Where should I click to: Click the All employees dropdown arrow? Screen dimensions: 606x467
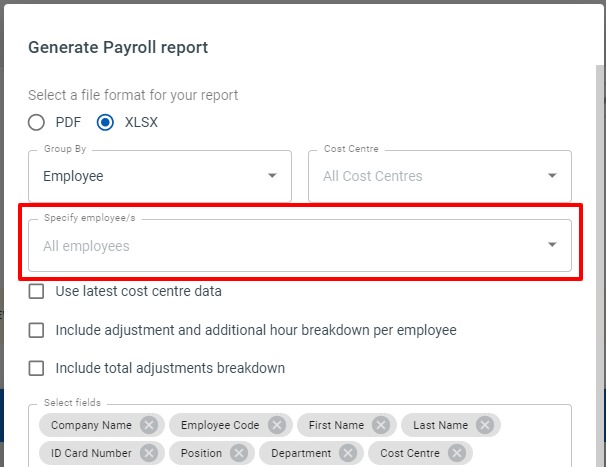pyautogui.click(x=552, y=244)
